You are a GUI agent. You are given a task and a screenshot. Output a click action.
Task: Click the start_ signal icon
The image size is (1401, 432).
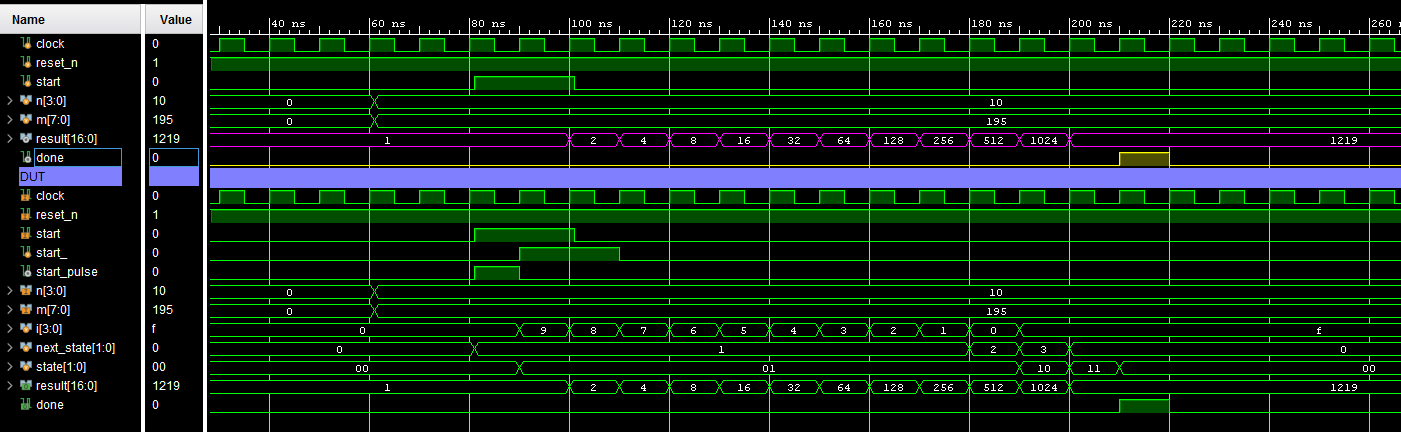coord(26,253)
